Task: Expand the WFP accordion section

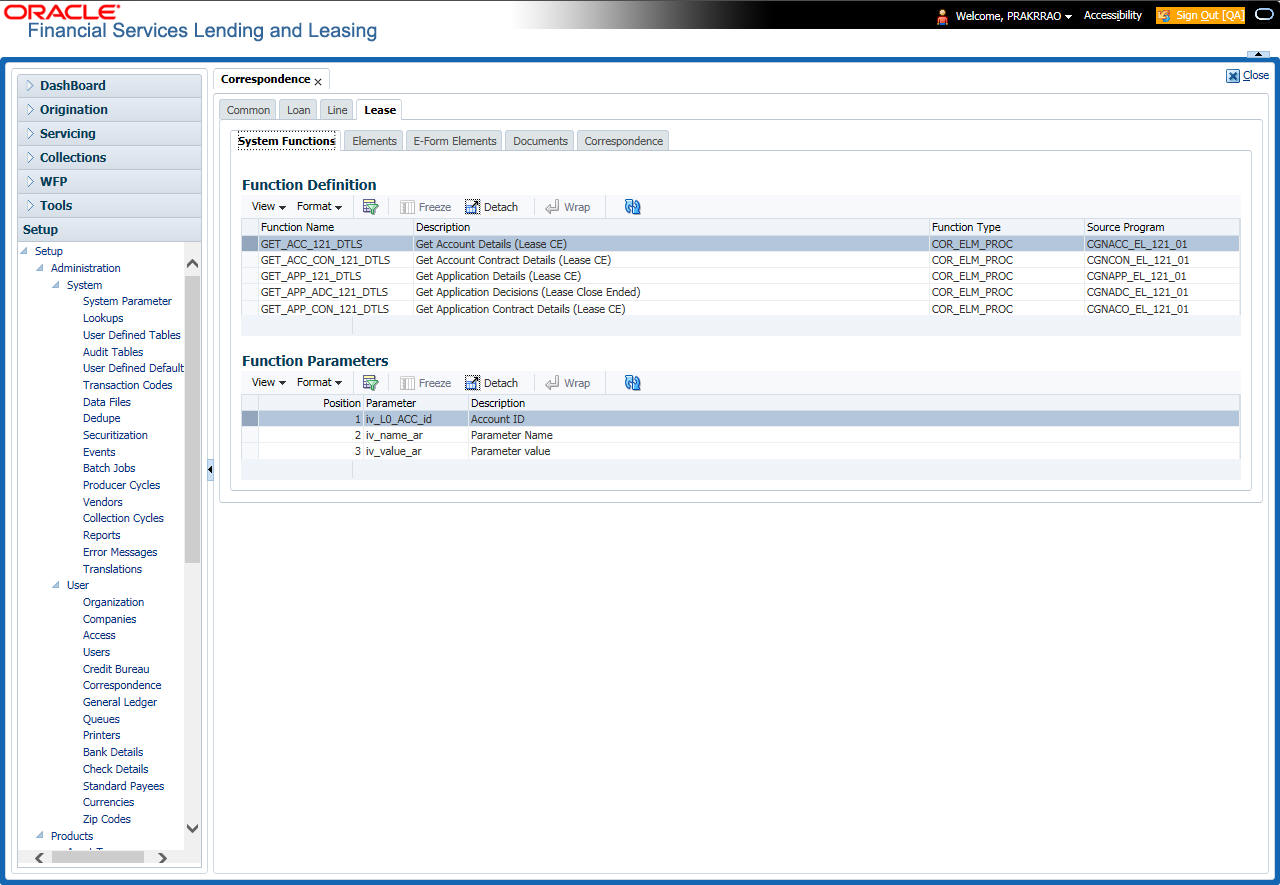Action: 110,182
